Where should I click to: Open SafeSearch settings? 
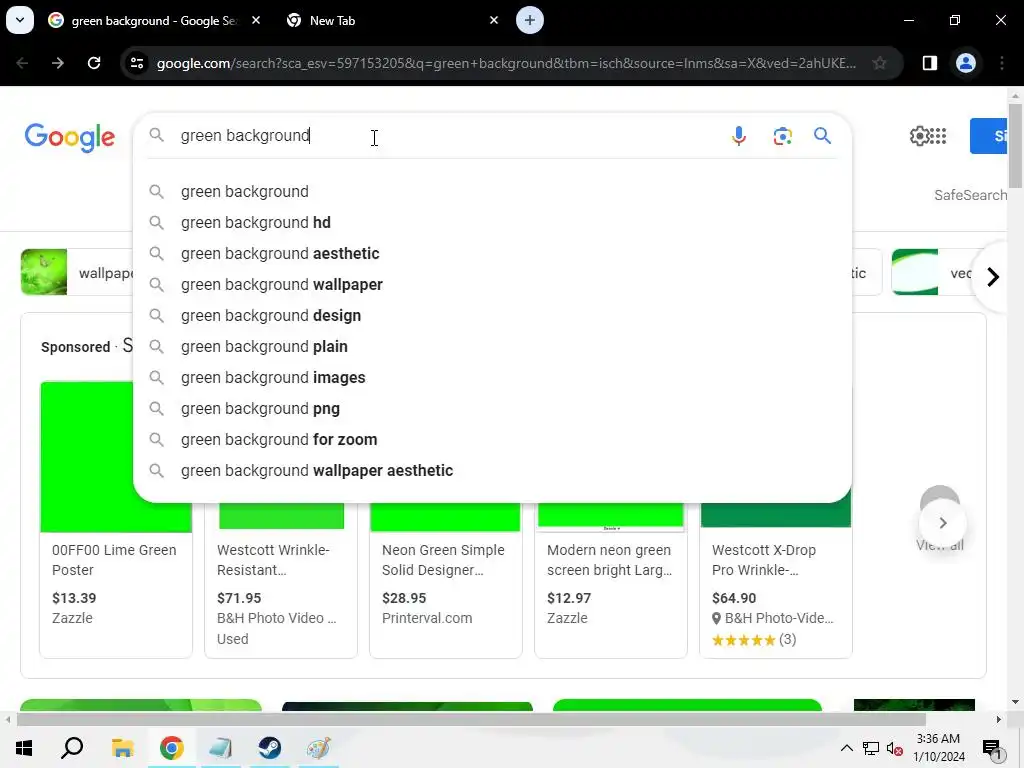[970, 195]
